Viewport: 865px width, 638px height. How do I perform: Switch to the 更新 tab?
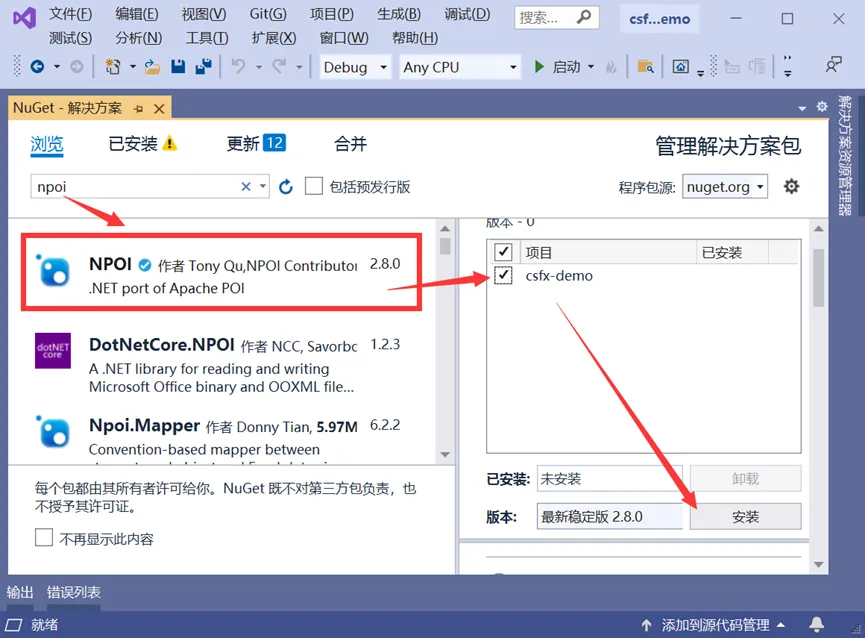point(243,144)
